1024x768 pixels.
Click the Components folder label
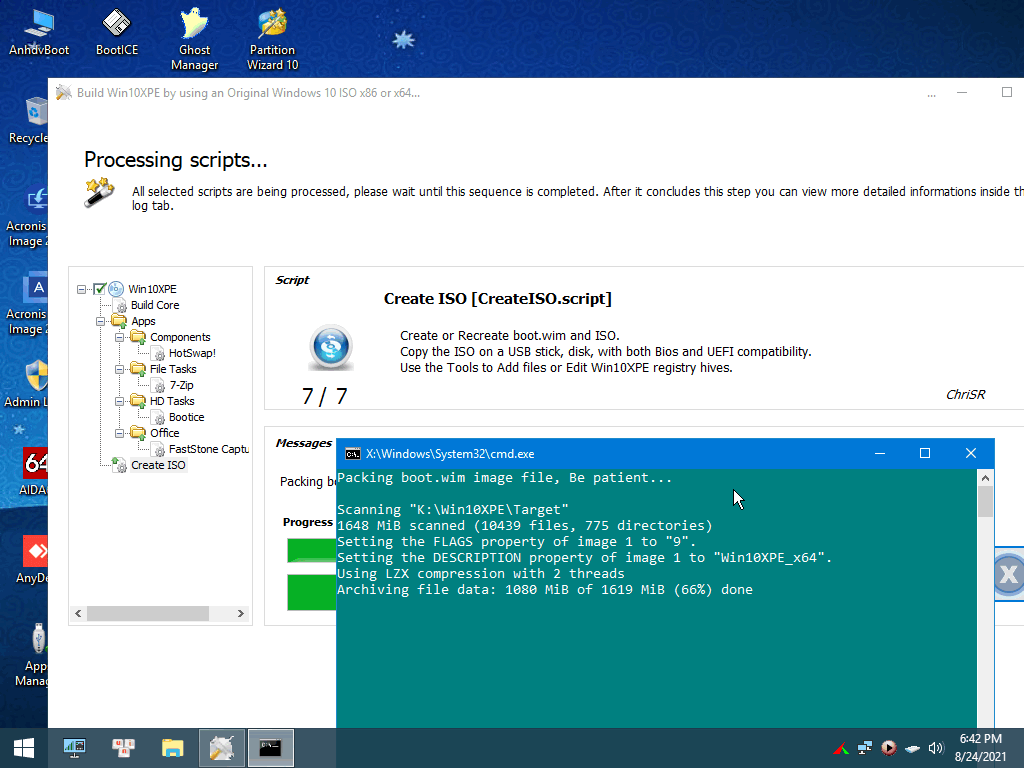[x=180, y=337]
